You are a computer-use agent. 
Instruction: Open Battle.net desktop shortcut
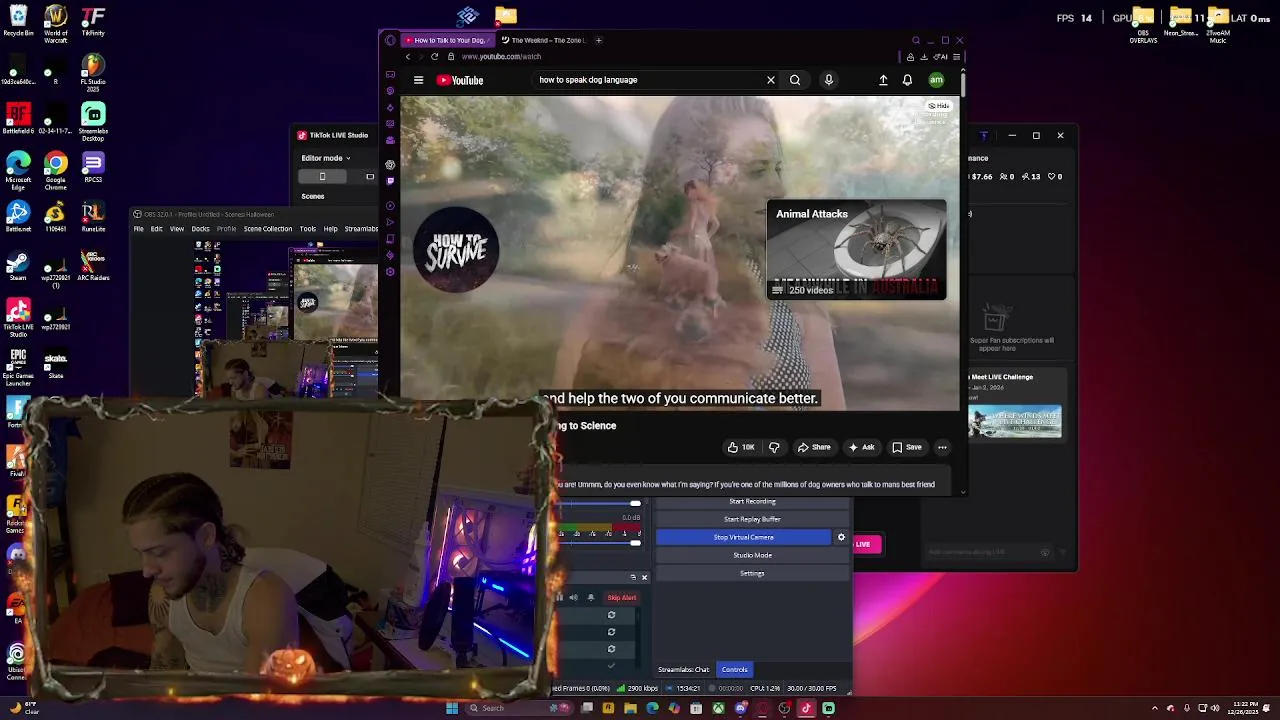[17, 217]
